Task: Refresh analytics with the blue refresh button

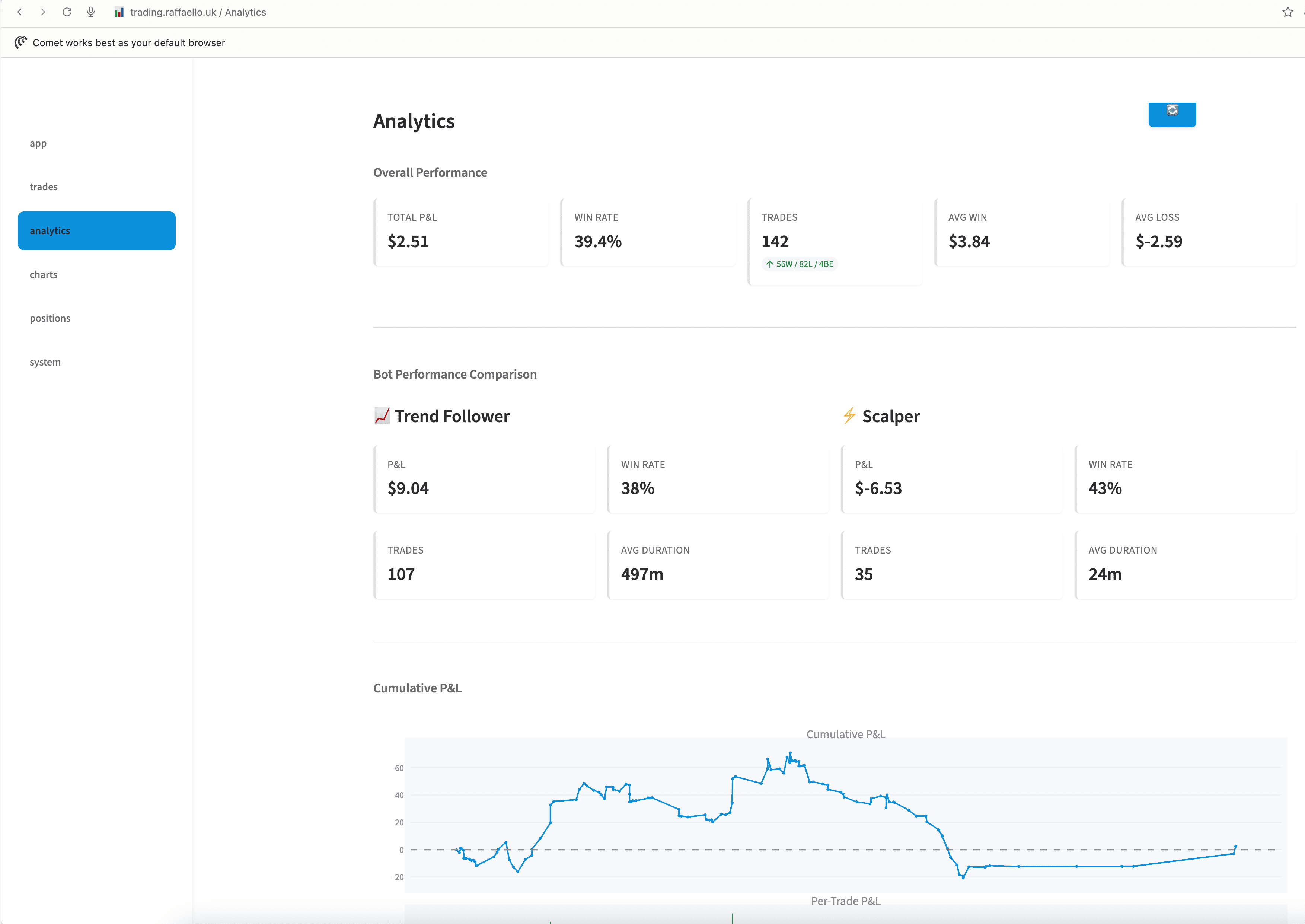Action: [1172, 114]
